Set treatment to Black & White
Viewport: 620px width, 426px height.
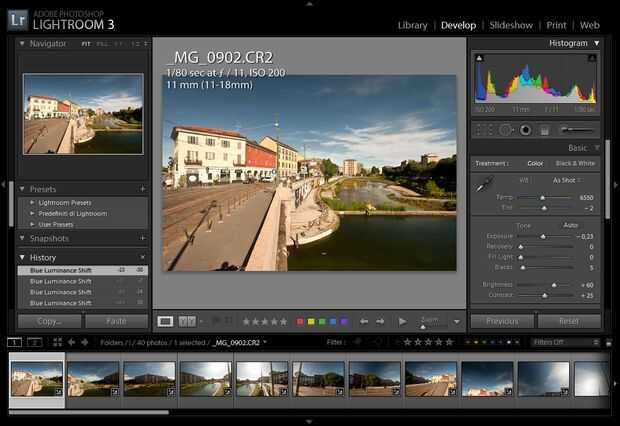(574, 163)
